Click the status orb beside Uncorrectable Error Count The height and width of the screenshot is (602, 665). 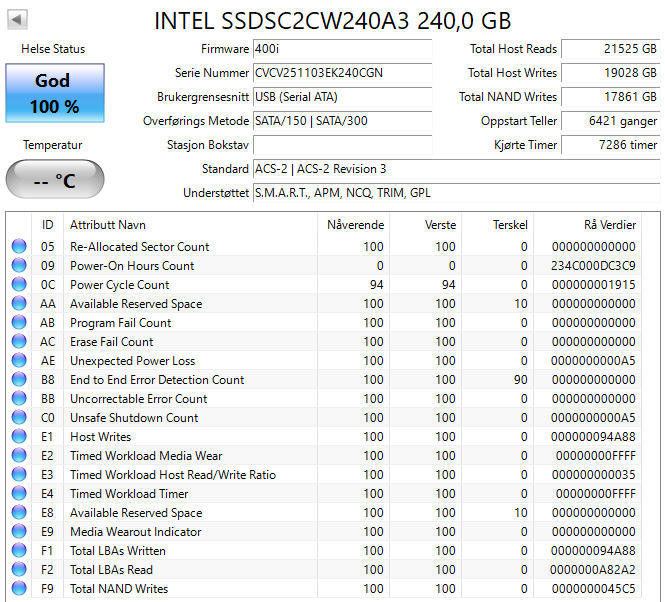(x=19, y=399)
